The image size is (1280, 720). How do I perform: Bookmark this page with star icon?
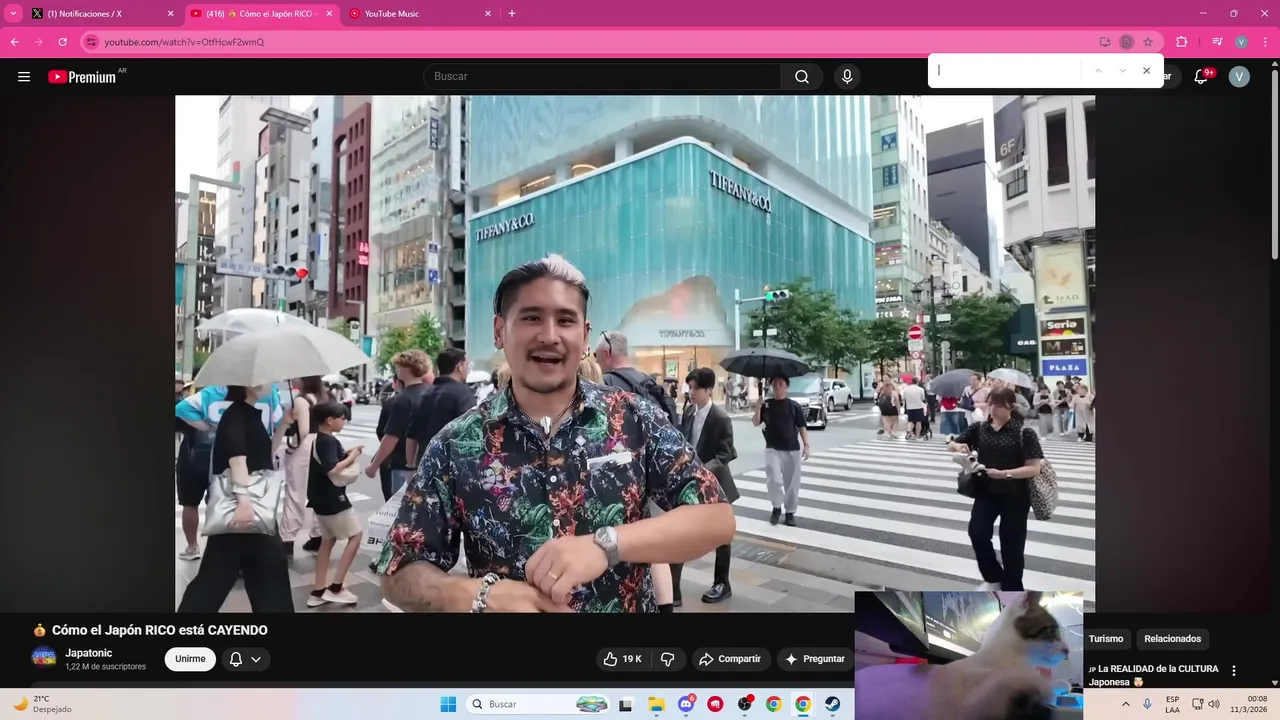tap(1148, 42)
